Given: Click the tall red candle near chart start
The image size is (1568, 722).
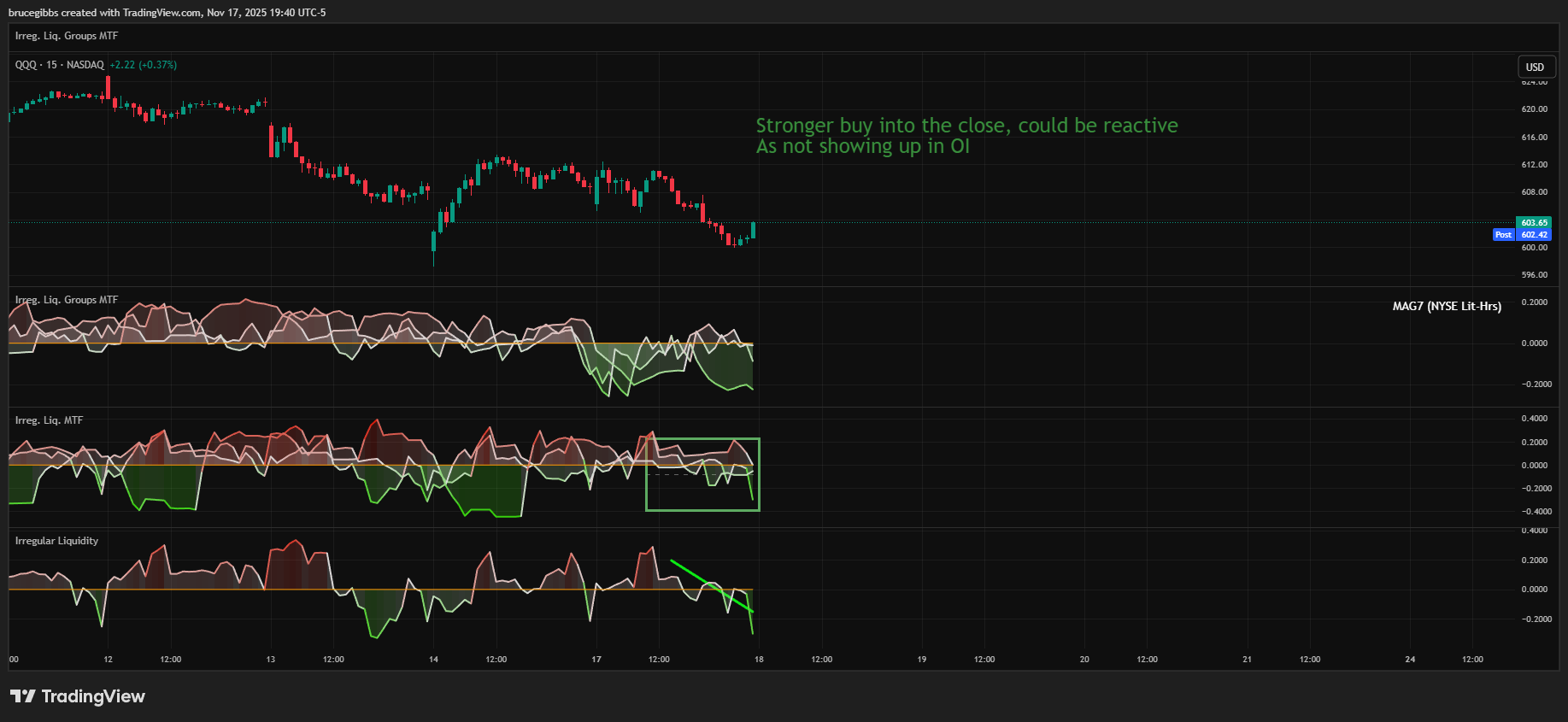Looking at the screenshot, I should click(x=108, y=87).
